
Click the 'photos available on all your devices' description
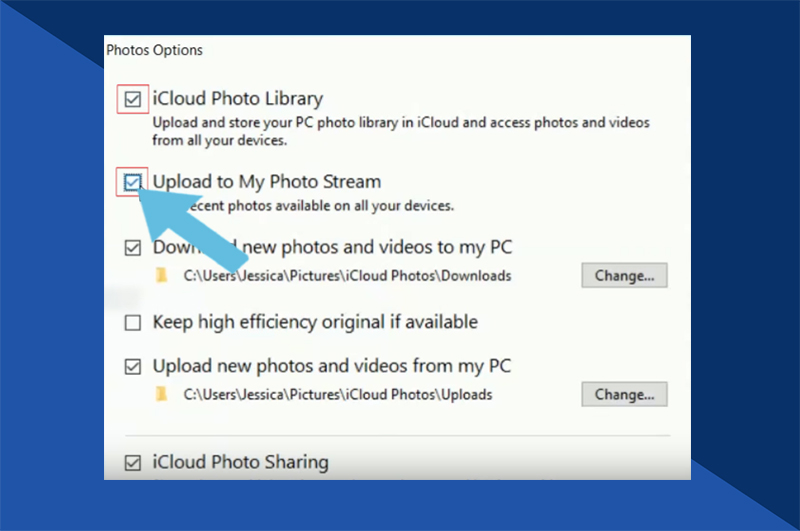pos(320,206)
